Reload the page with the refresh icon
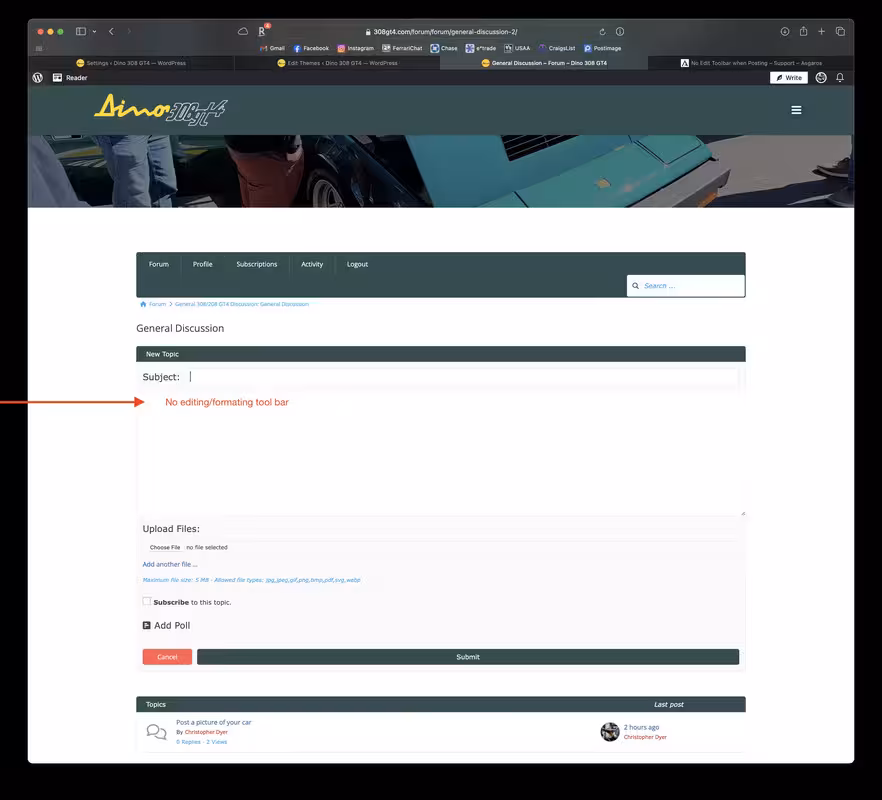This screenshot has width=882, height=800. 602,32
